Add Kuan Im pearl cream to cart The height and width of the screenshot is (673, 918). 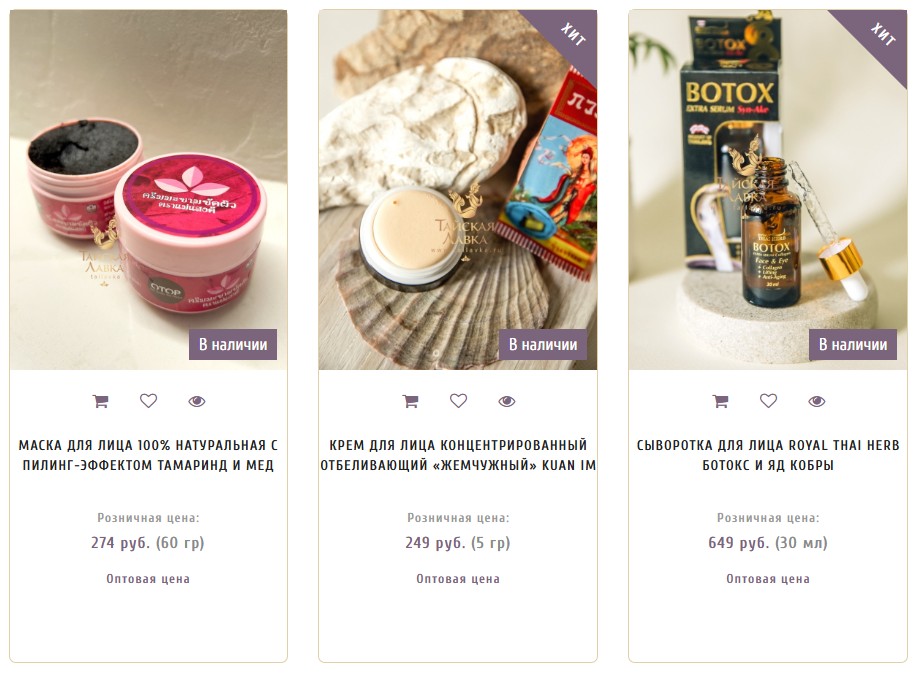click(x=410, y=401)
